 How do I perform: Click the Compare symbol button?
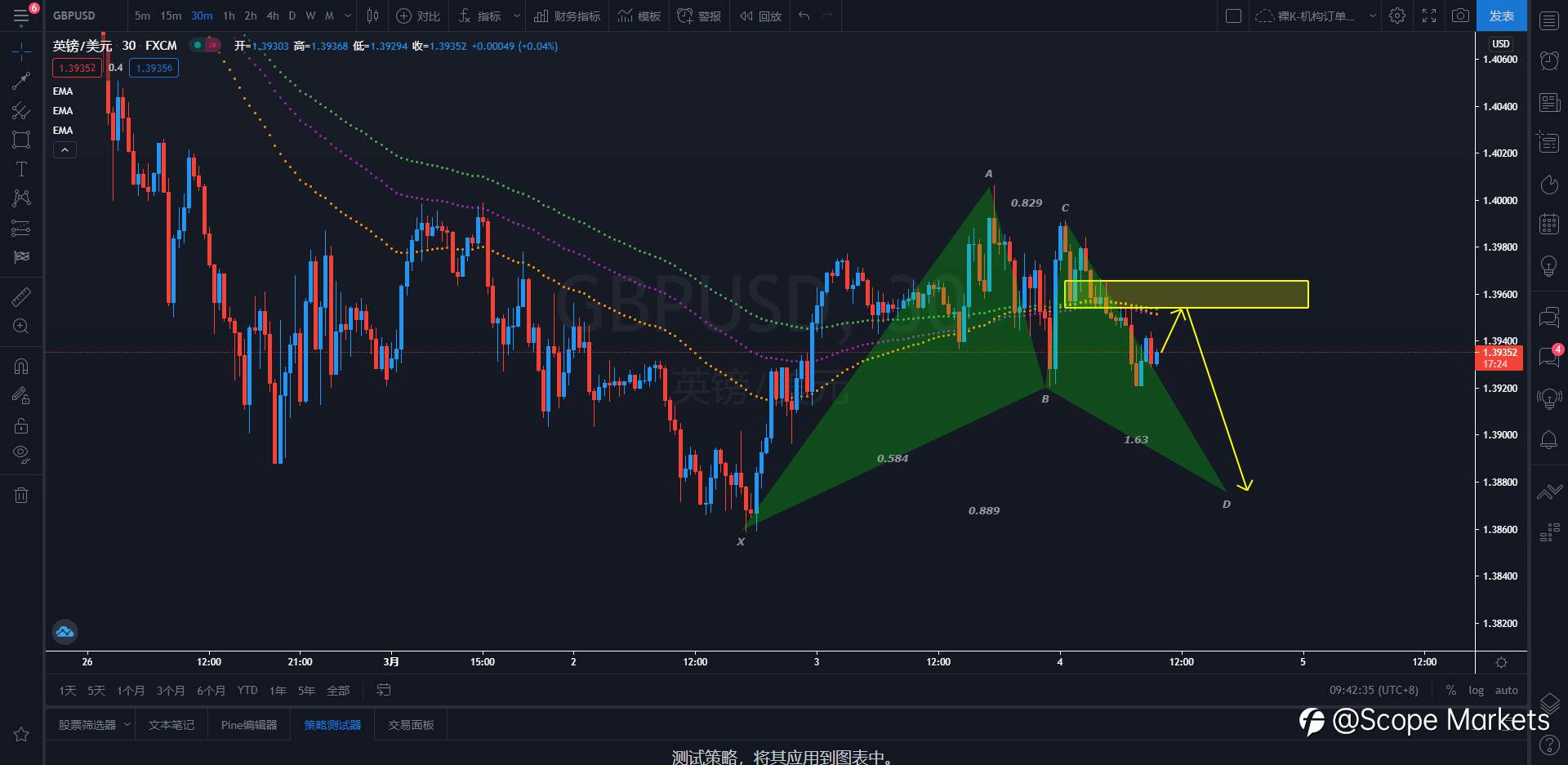[418, 16]
